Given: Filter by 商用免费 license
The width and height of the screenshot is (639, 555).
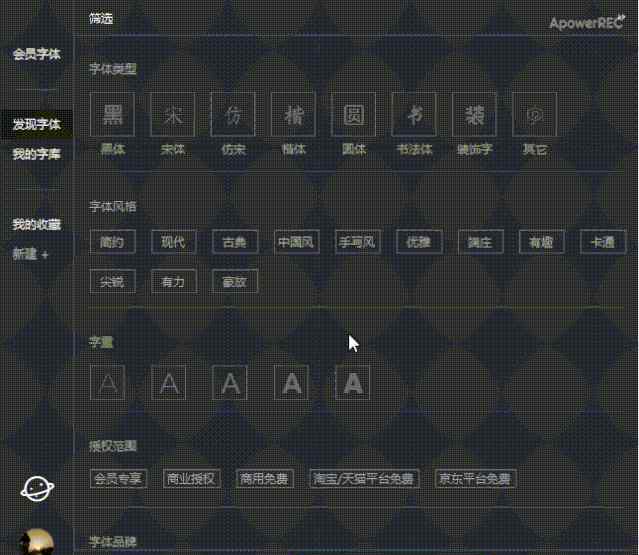Looking at the screenshot, I should (265, 478).
